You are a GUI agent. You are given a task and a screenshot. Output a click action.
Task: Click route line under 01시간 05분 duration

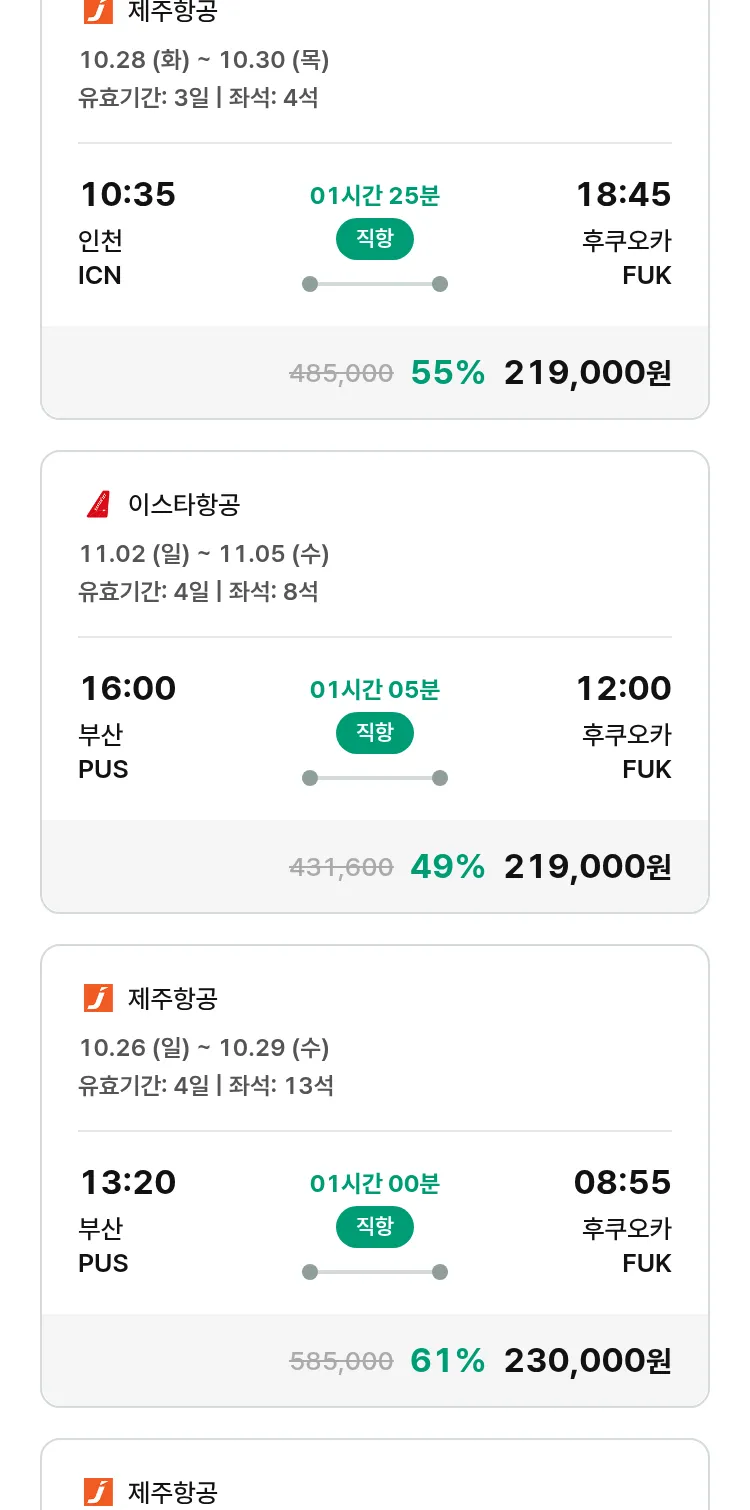(374, 778)
